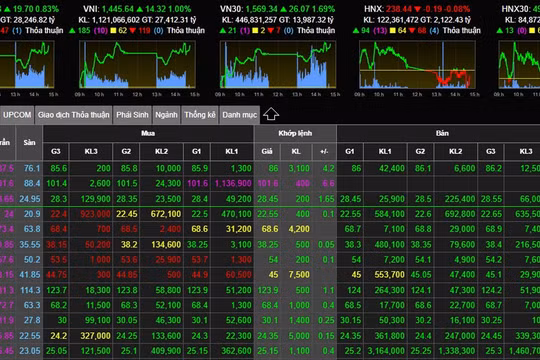
Task: Click Thỏa thuận under the VN30 index
Action: [316, 31]
